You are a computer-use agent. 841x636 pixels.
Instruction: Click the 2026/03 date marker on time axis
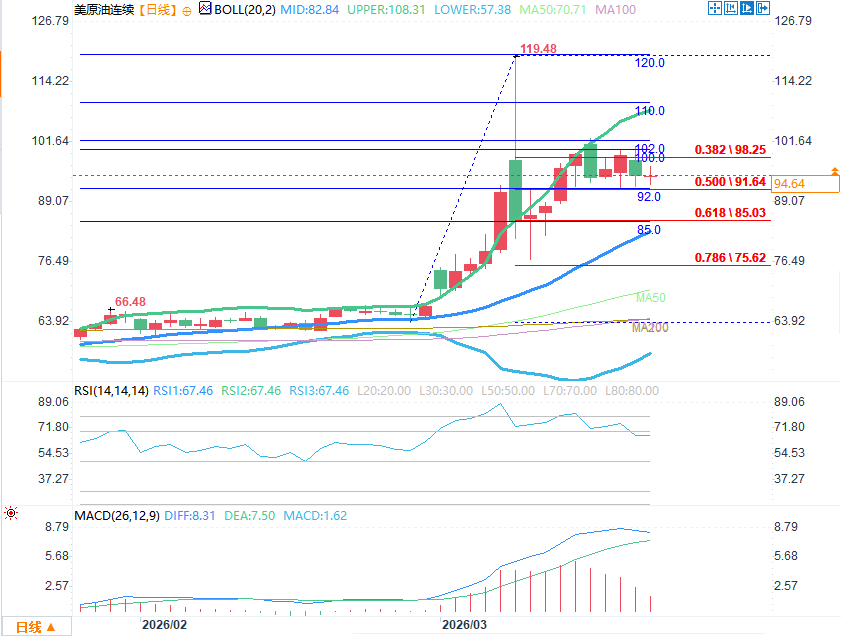click(x=464, y=625)
